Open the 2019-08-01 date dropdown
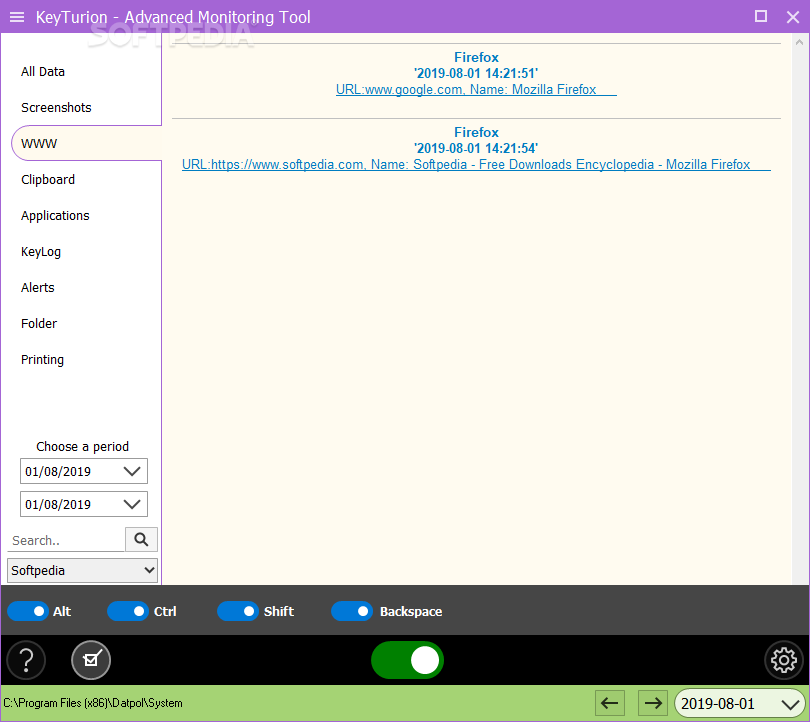Image resolution: width=810 pixels, height=722 pixels. 739,703
